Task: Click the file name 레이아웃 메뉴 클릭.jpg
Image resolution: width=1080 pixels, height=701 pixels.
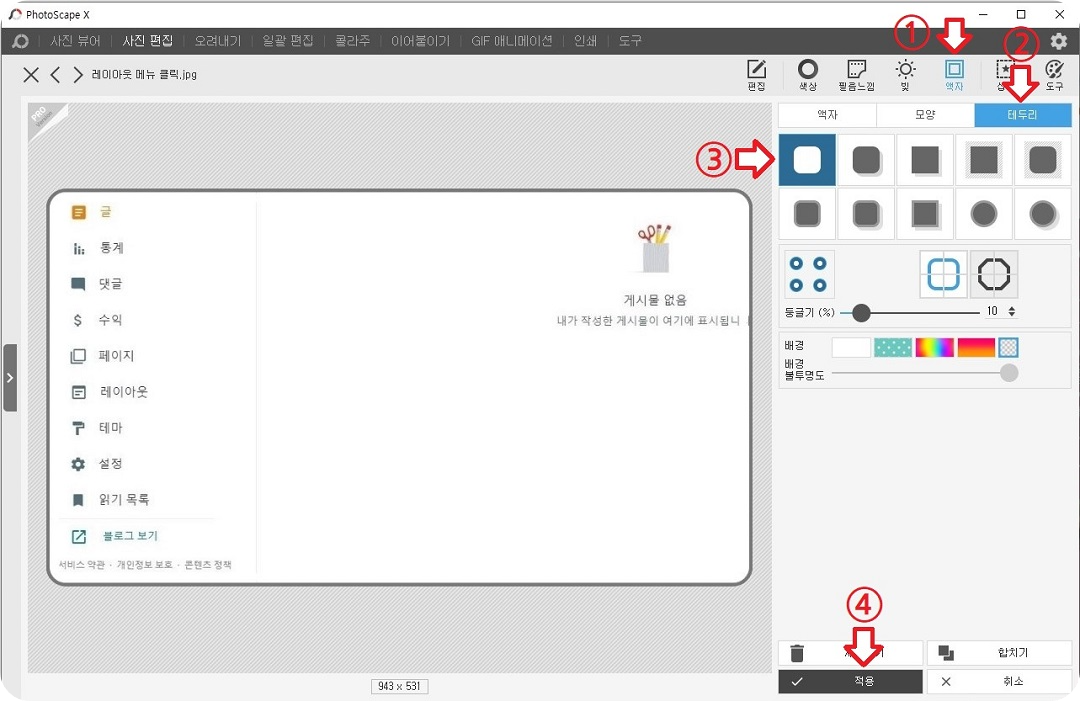Action: pos(144,74)
